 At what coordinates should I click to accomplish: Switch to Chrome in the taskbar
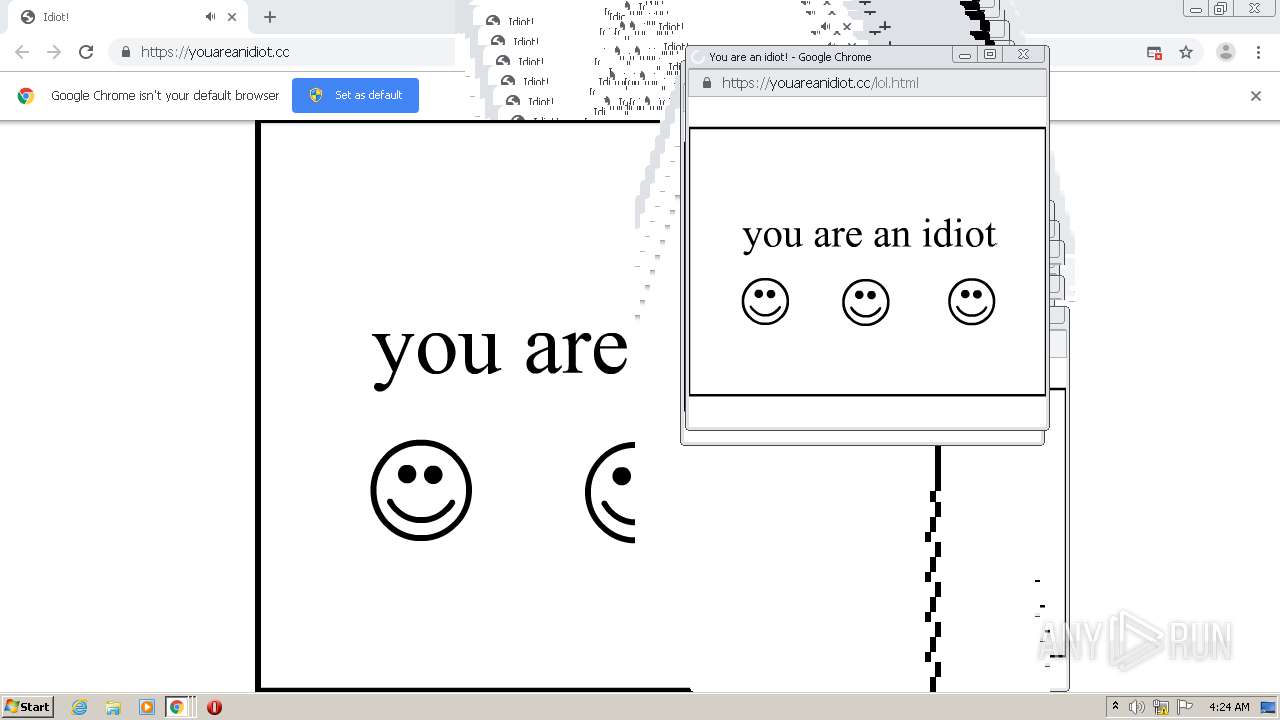(177, 707)
